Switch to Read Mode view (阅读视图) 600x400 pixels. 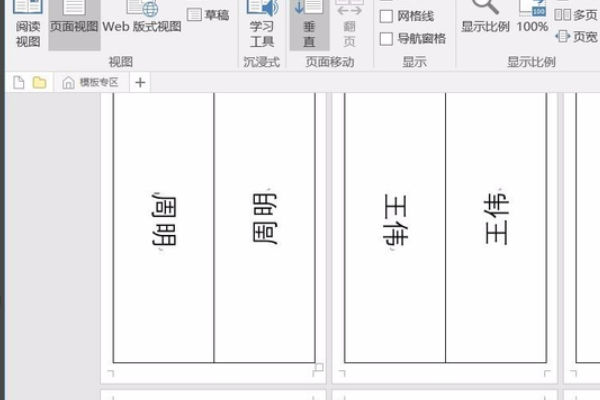click(28, 24)
